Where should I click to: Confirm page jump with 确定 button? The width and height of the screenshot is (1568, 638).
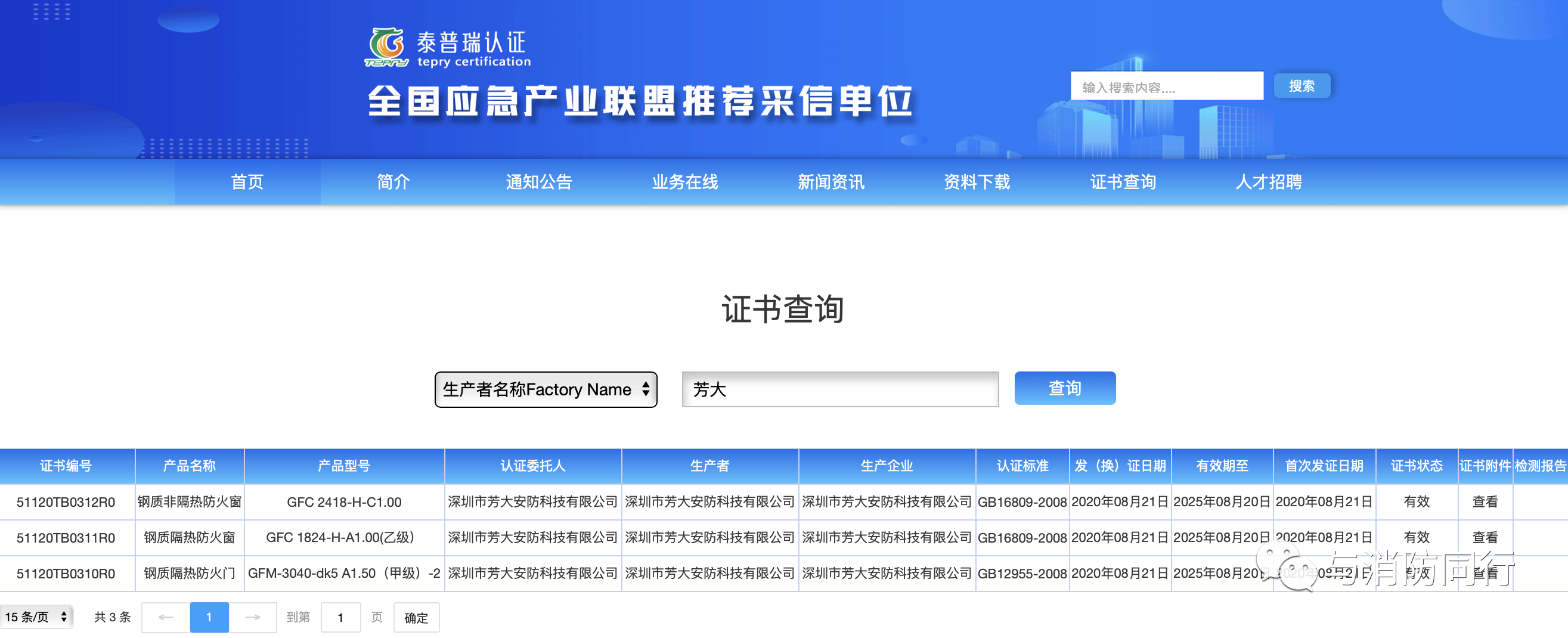[416, 617]
